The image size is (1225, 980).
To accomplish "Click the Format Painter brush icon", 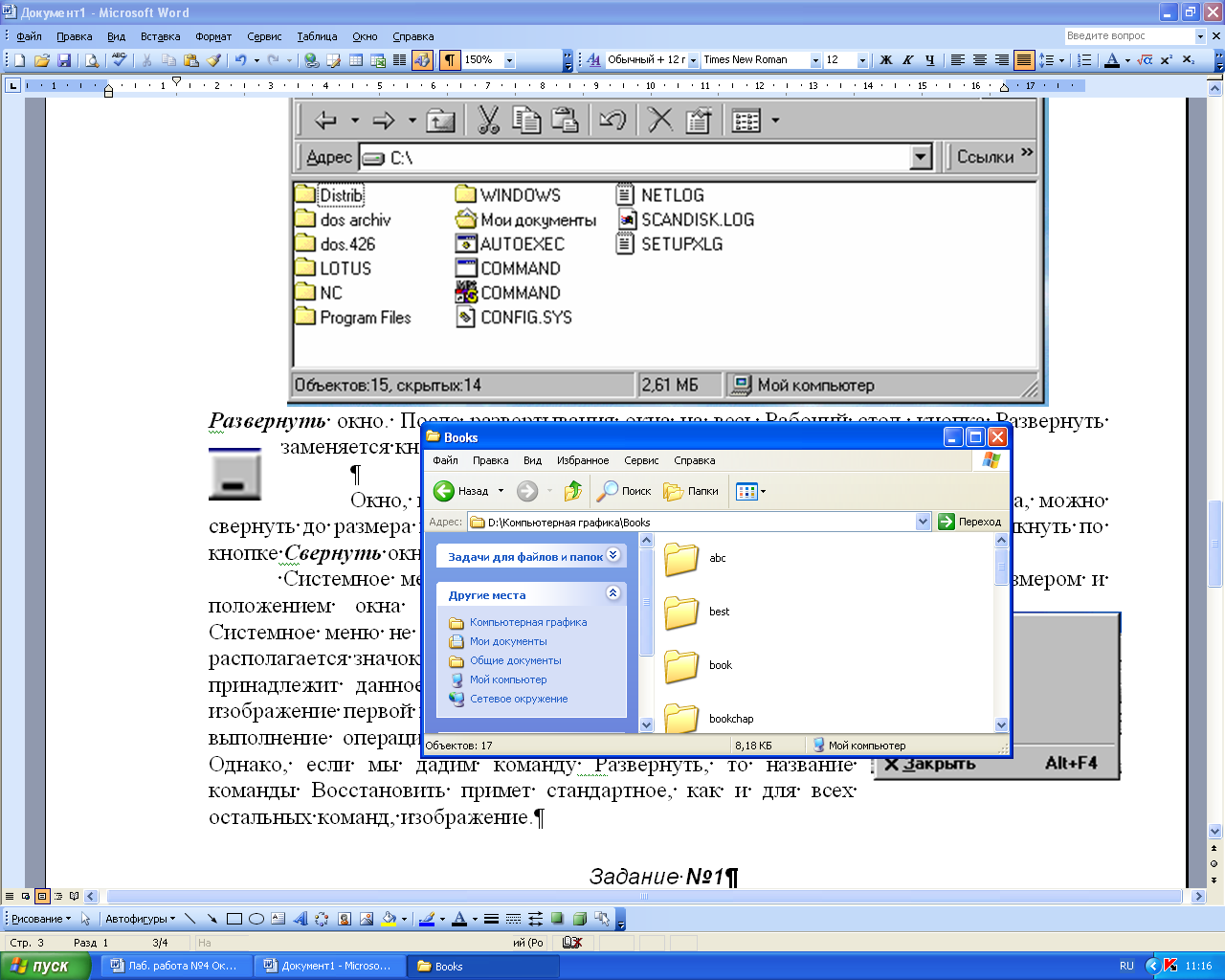I will pos(213,60).
